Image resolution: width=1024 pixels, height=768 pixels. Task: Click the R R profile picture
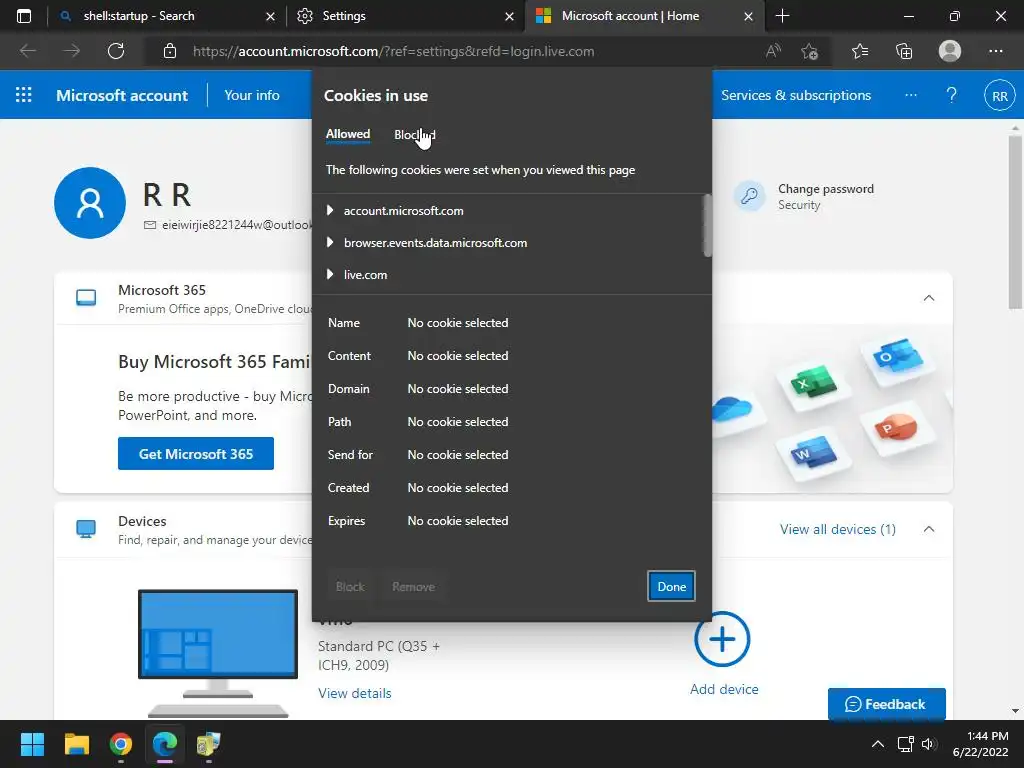click(90, 202)
